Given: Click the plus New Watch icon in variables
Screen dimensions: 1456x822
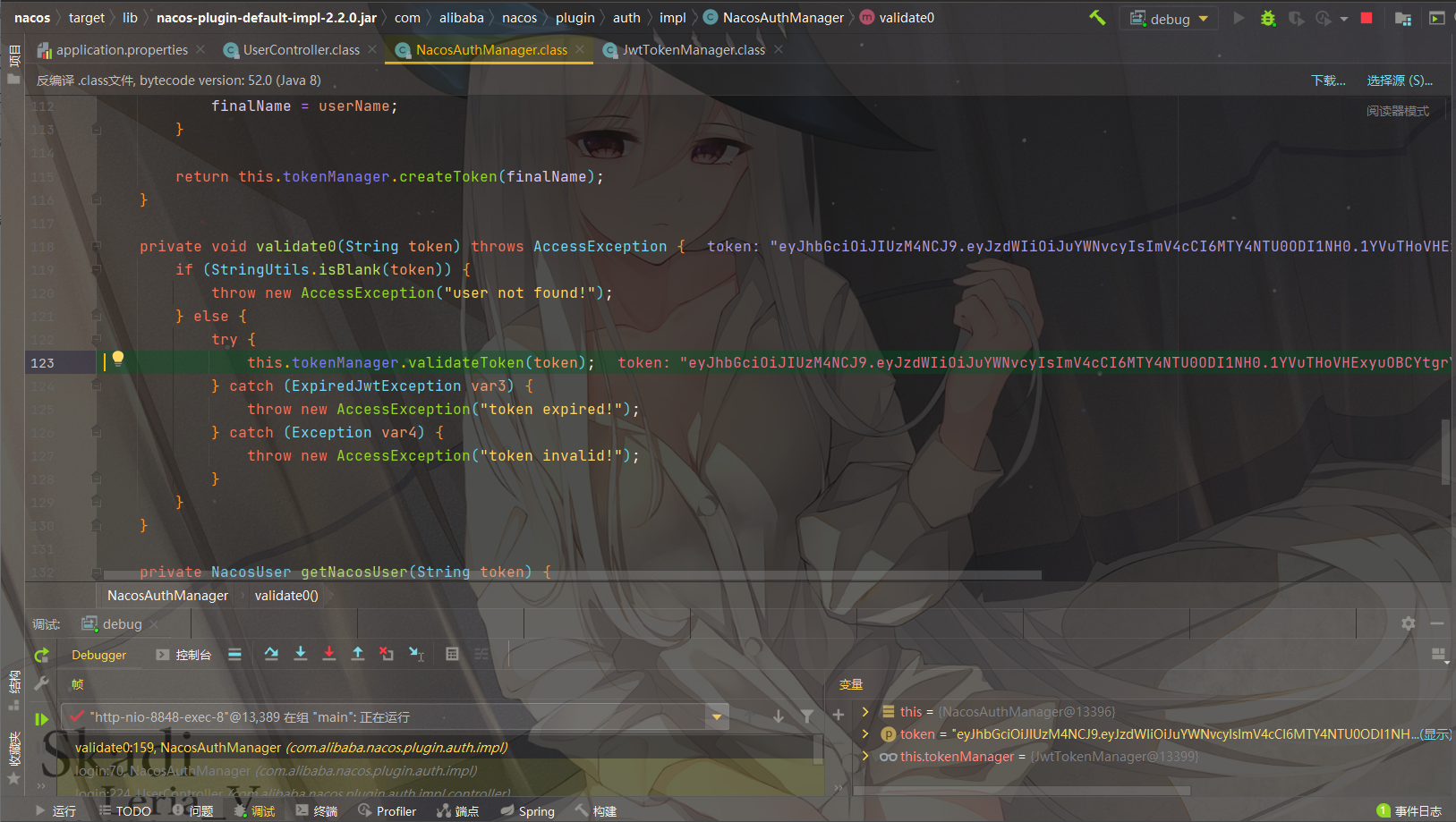Looking at the screenshot, I should (839, 715).
